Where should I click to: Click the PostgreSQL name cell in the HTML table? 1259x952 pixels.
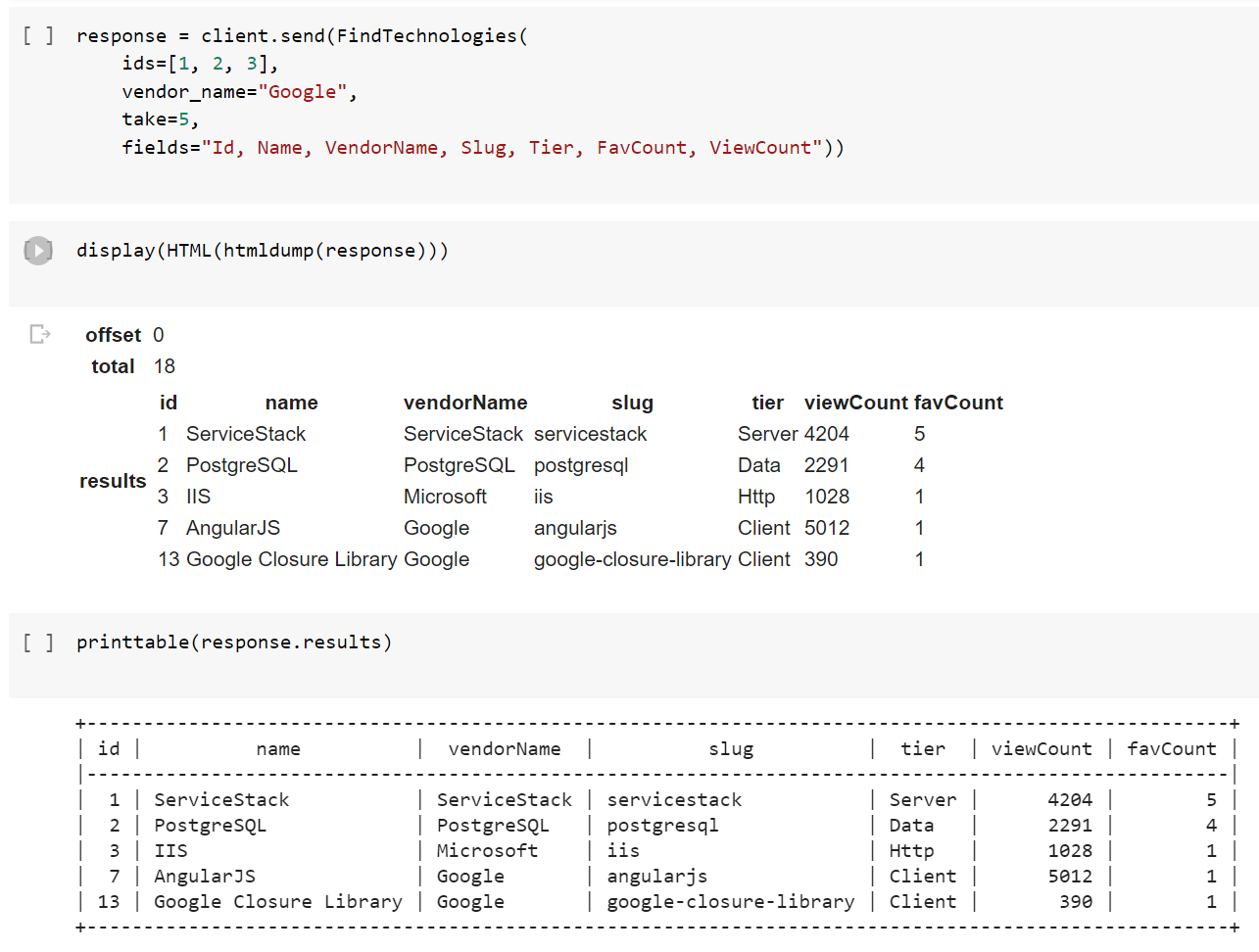(242, 465)
